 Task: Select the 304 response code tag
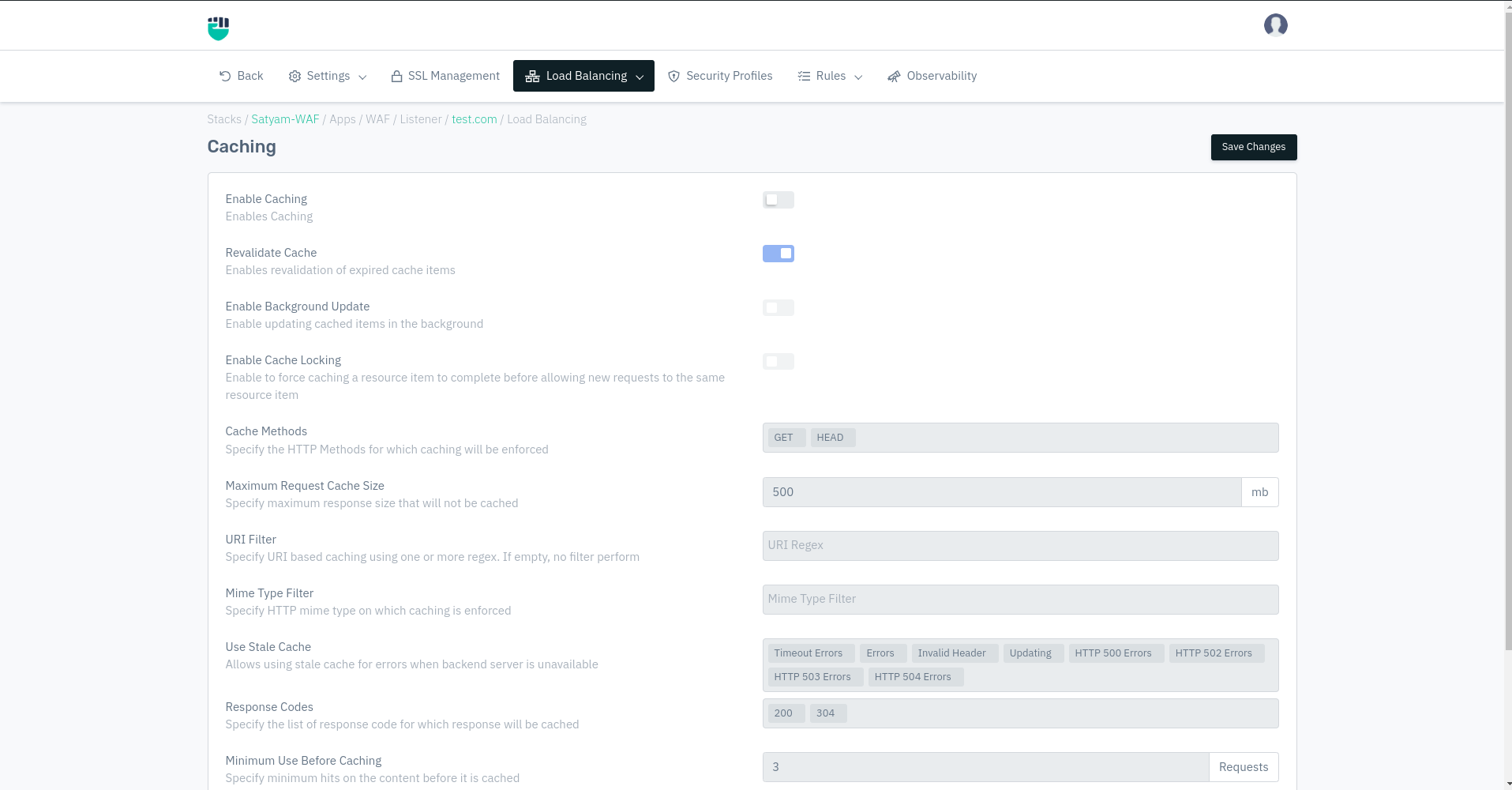tap(829, 713)
